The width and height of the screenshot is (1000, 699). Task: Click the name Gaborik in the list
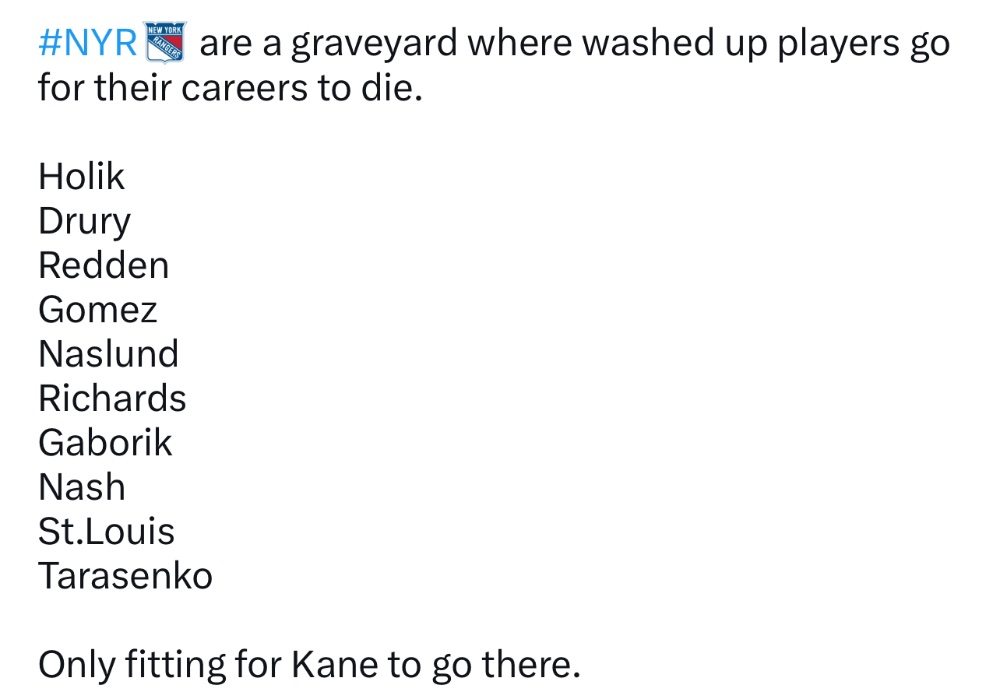click(x=105, y=443)
